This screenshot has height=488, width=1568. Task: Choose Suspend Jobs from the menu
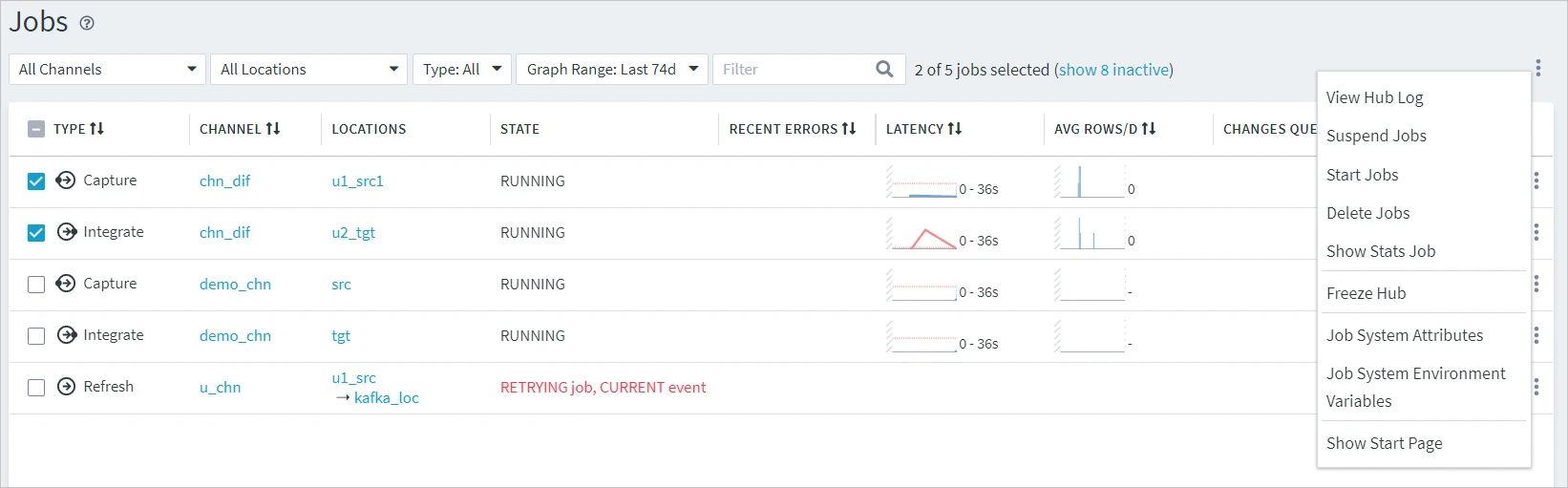pos(1376,136)
